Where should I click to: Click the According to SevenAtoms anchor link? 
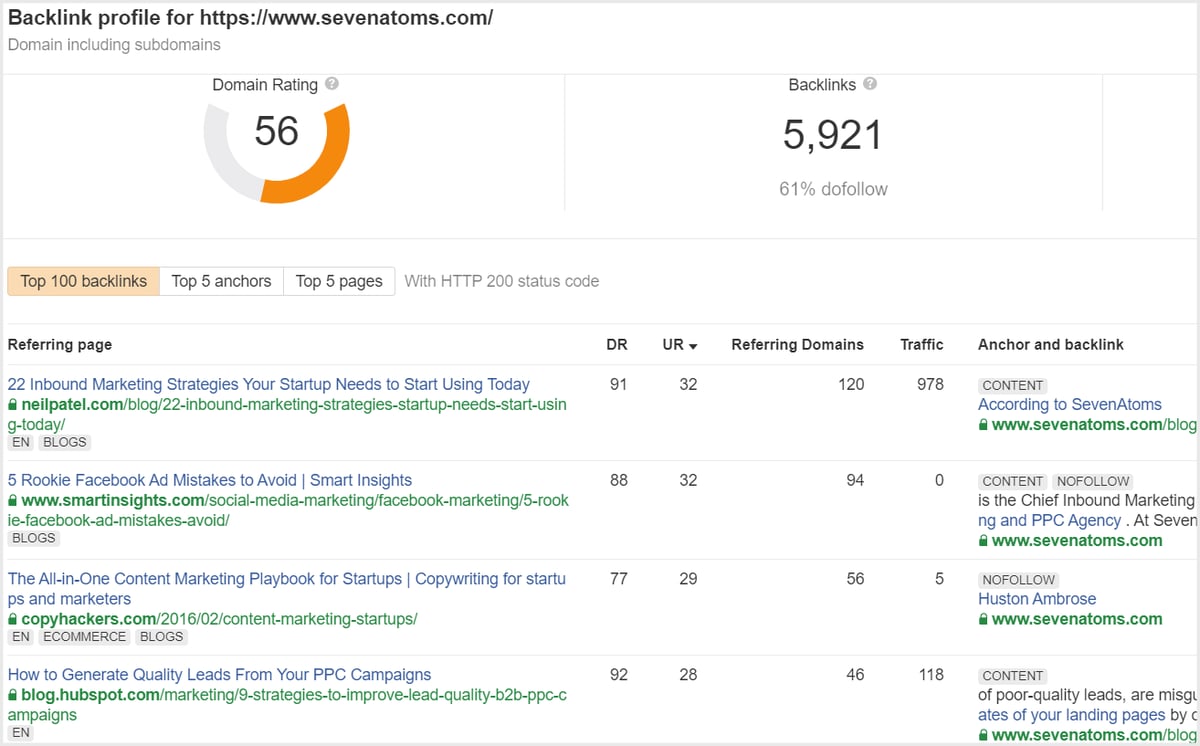(x=1069, y=404)
